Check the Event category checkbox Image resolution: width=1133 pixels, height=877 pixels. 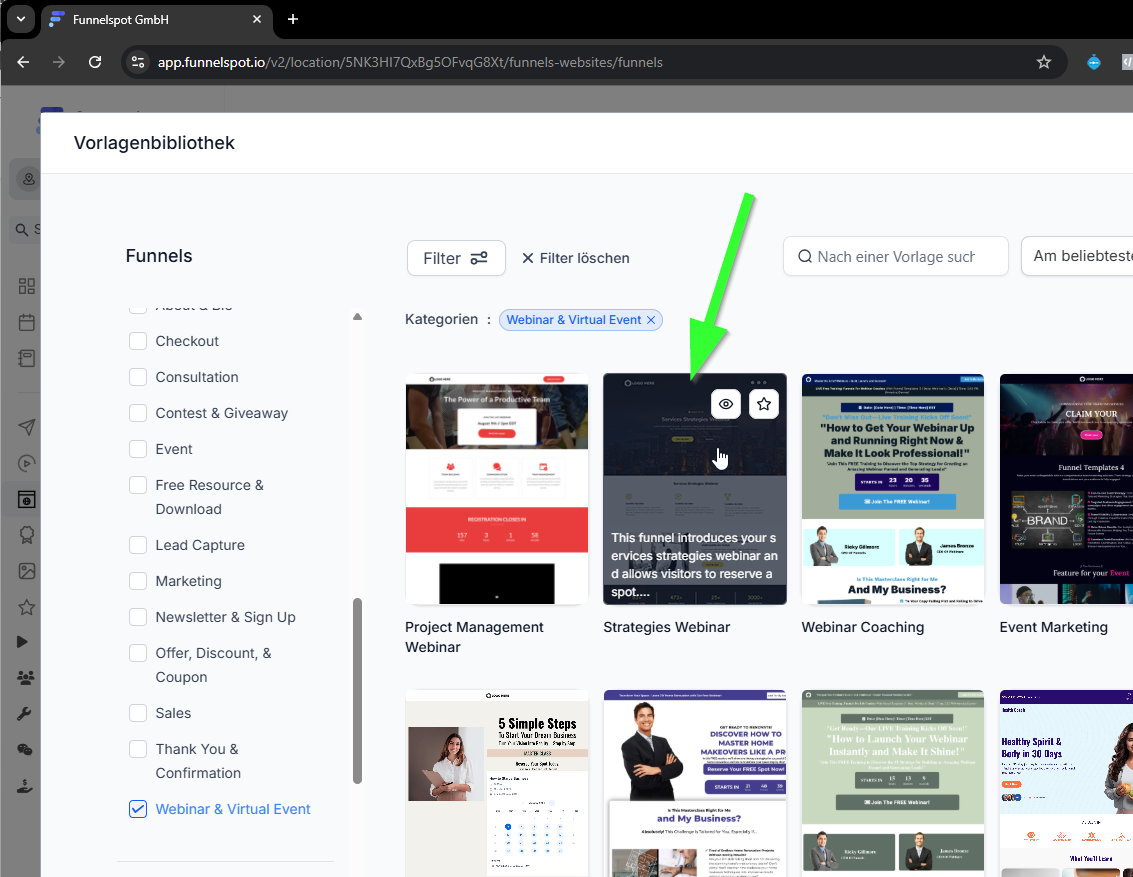pos(138,449)
